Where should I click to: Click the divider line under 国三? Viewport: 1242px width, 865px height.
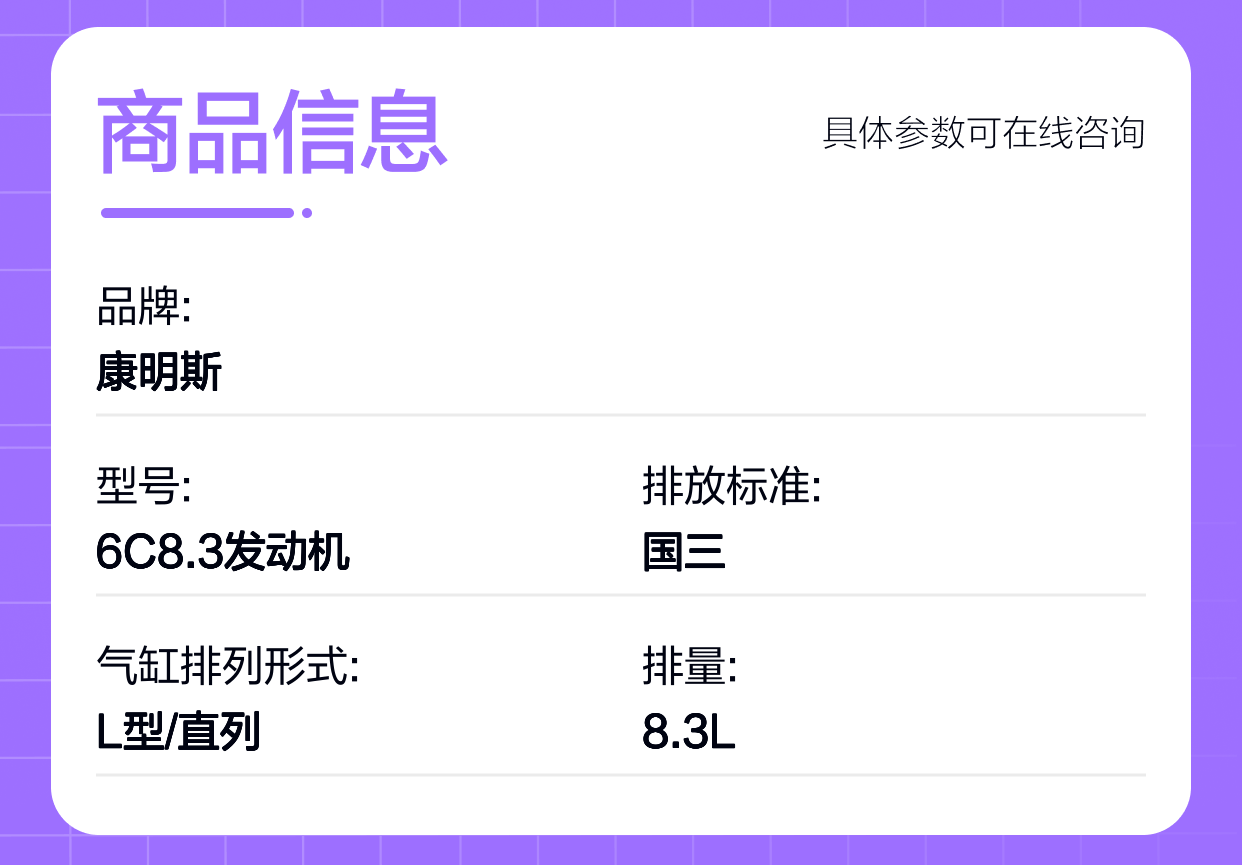coord(621,594)
